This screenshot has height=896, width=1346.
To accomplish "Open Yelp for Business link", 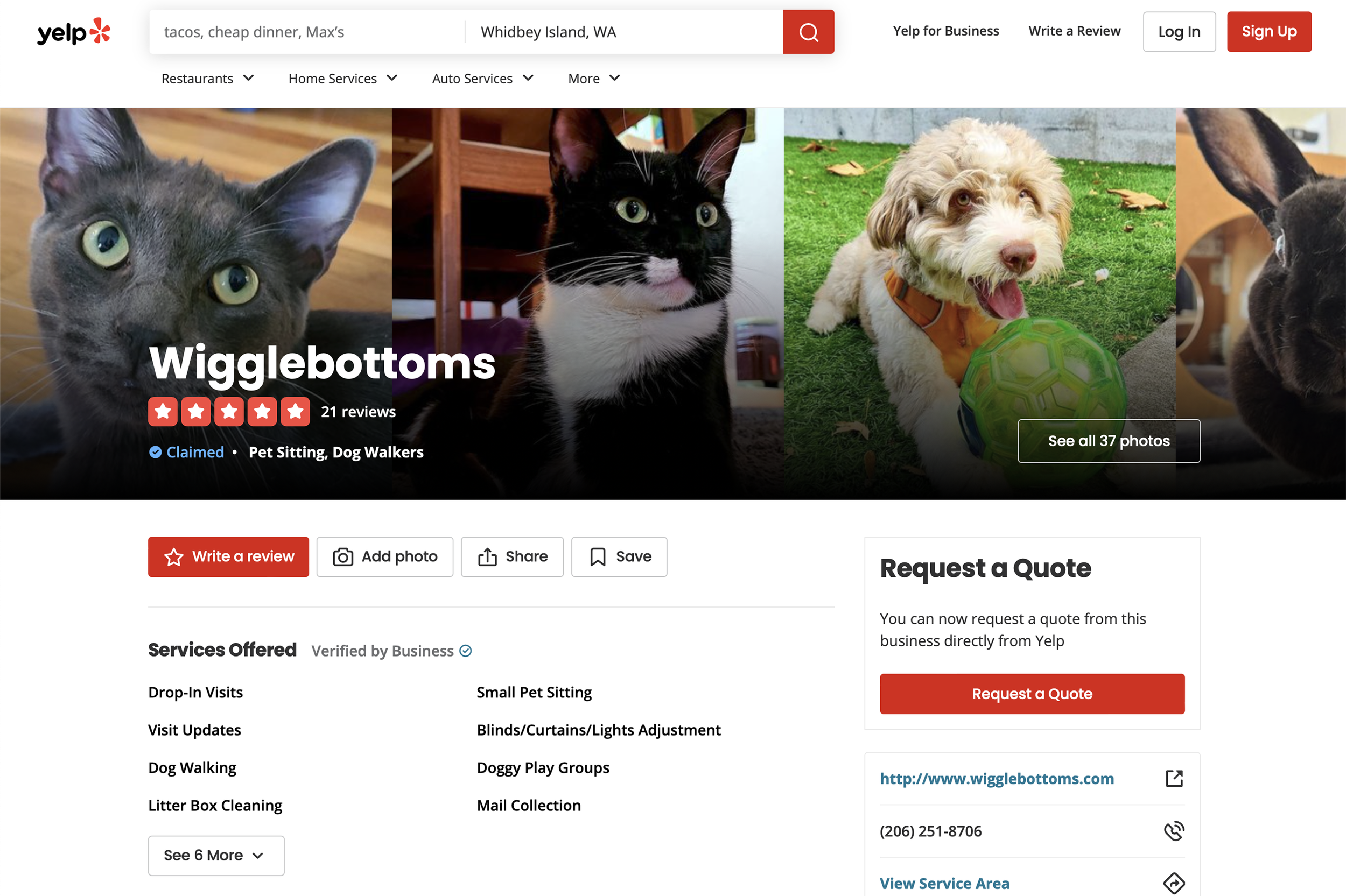I will [946, 31].
